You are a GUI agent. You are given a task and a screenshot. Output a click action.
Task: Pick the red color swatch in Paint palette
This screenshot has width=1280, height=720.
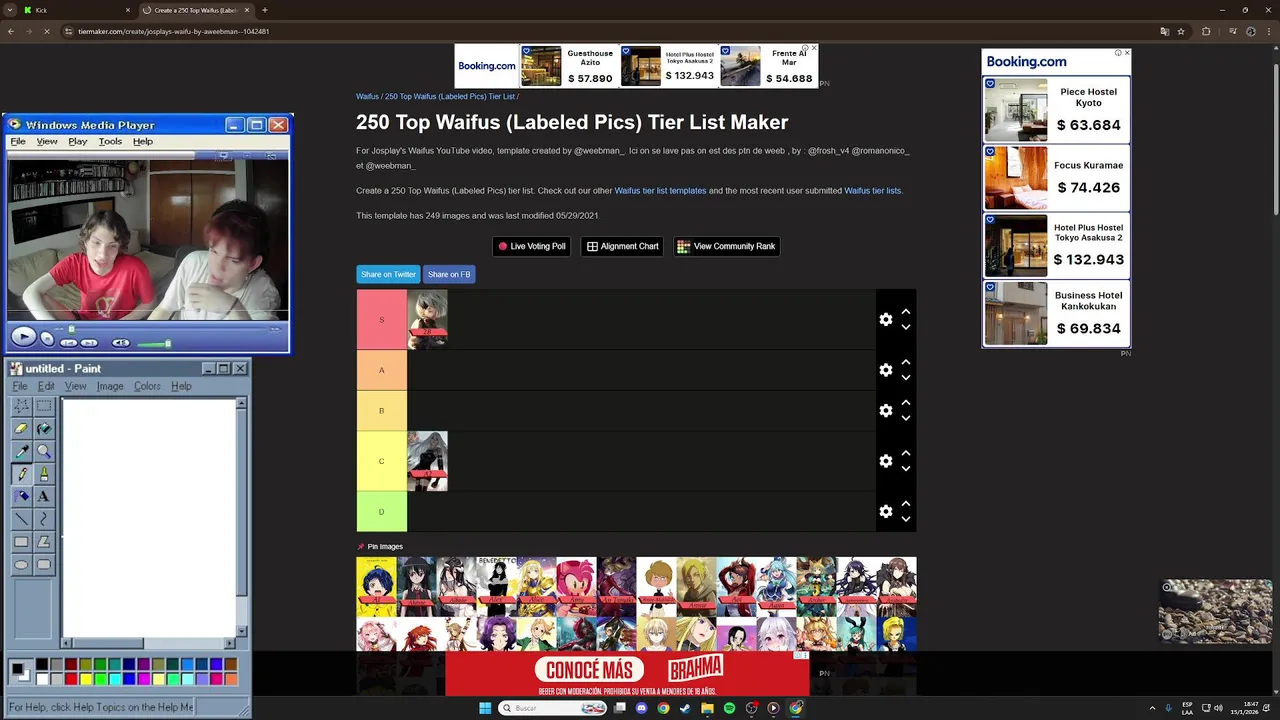point(71,679)
